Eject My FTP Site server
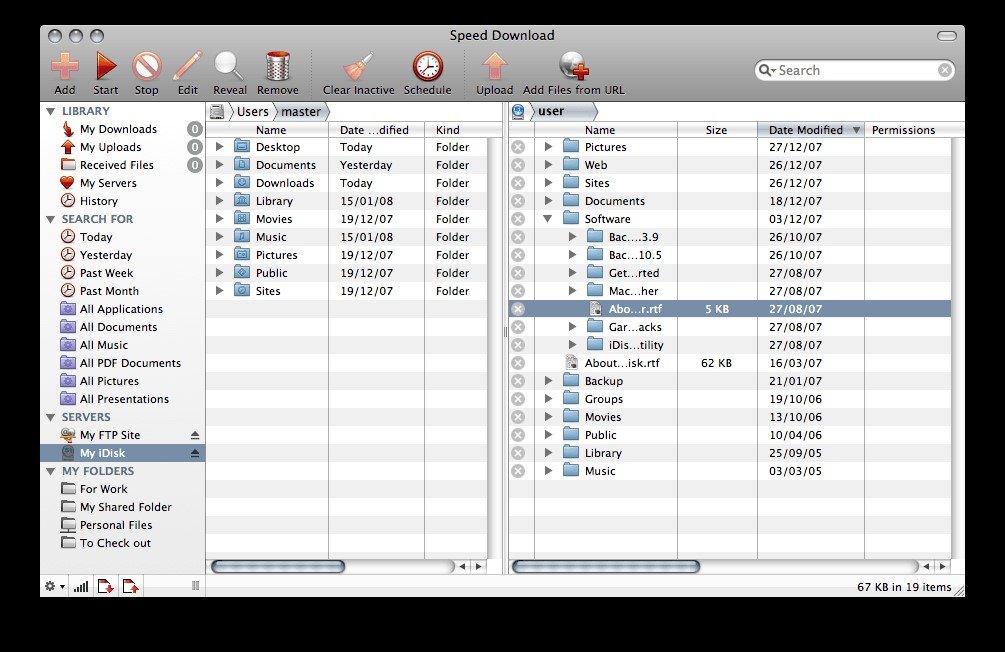 tap(195, 435)
